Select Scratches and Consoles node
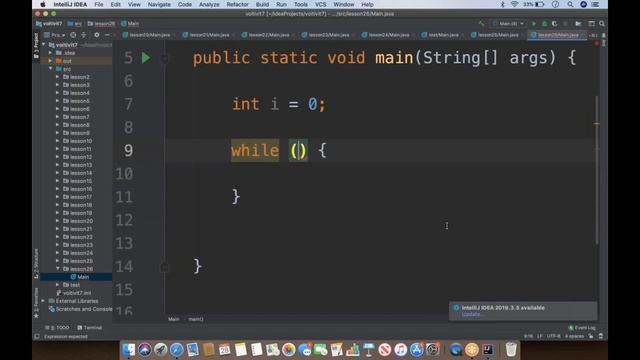Viewport: 640px width, 360px height. pos(80,309)
